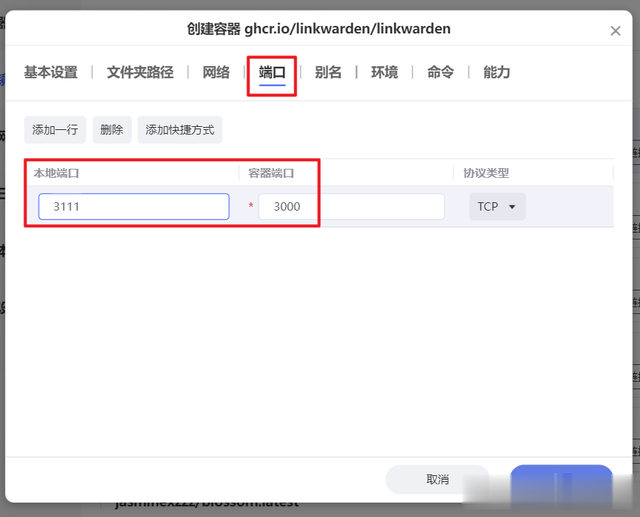Open the 命令 tab
This screenshot has width=640, height=517.
click(440, 72)
